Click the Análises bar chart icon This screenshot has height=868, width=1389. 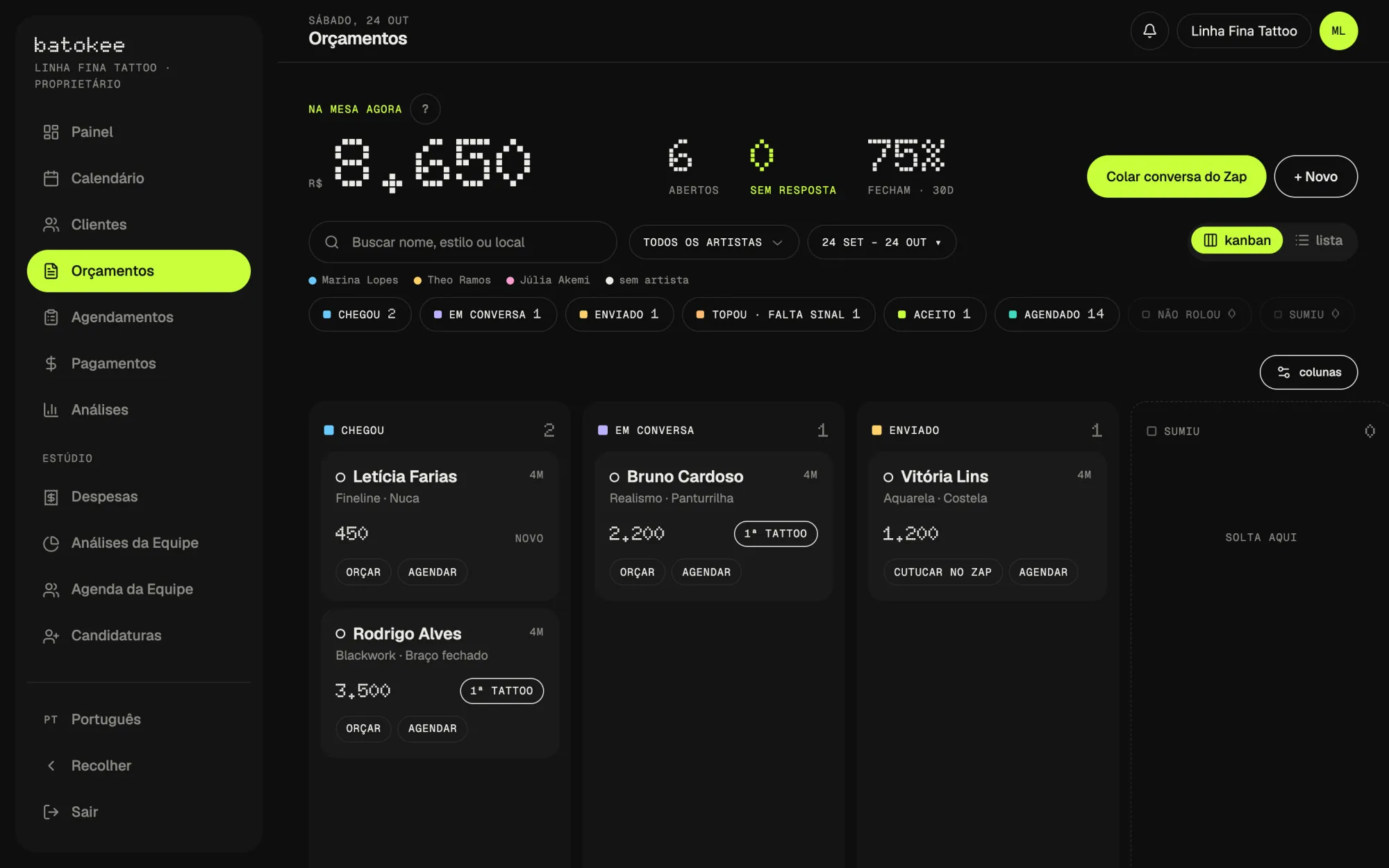click(x=51, y=410)
